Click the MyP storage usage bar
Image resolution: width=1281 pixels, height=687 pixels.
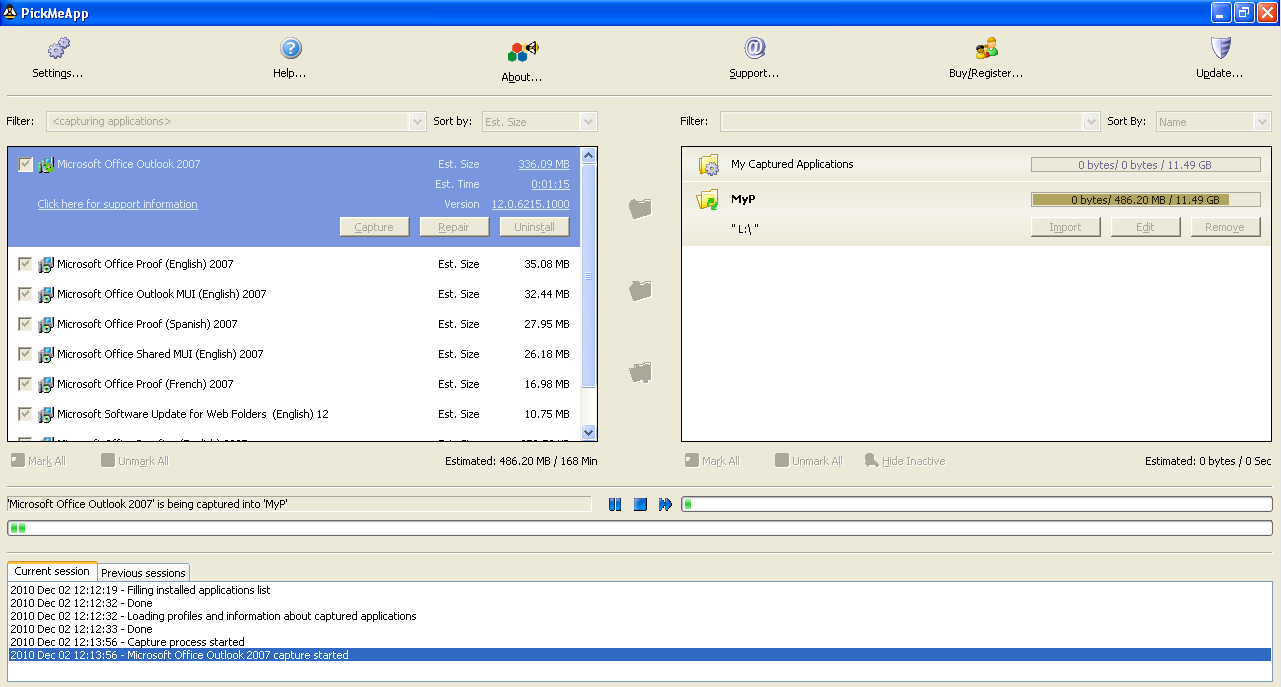pos(1145,200)
